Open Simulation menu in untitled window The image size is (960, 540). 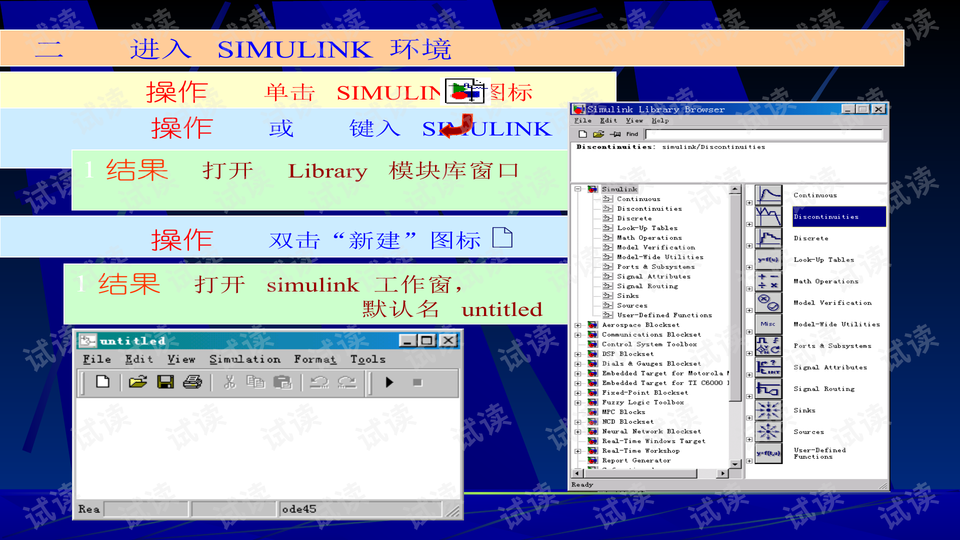[245, 359]
